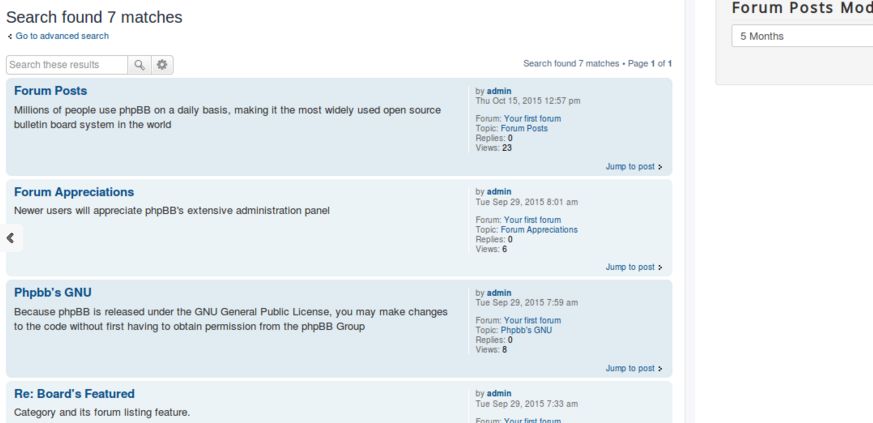Open Topic link 'Forum Appreciations'
873x423 pixels.
[539, 230]
